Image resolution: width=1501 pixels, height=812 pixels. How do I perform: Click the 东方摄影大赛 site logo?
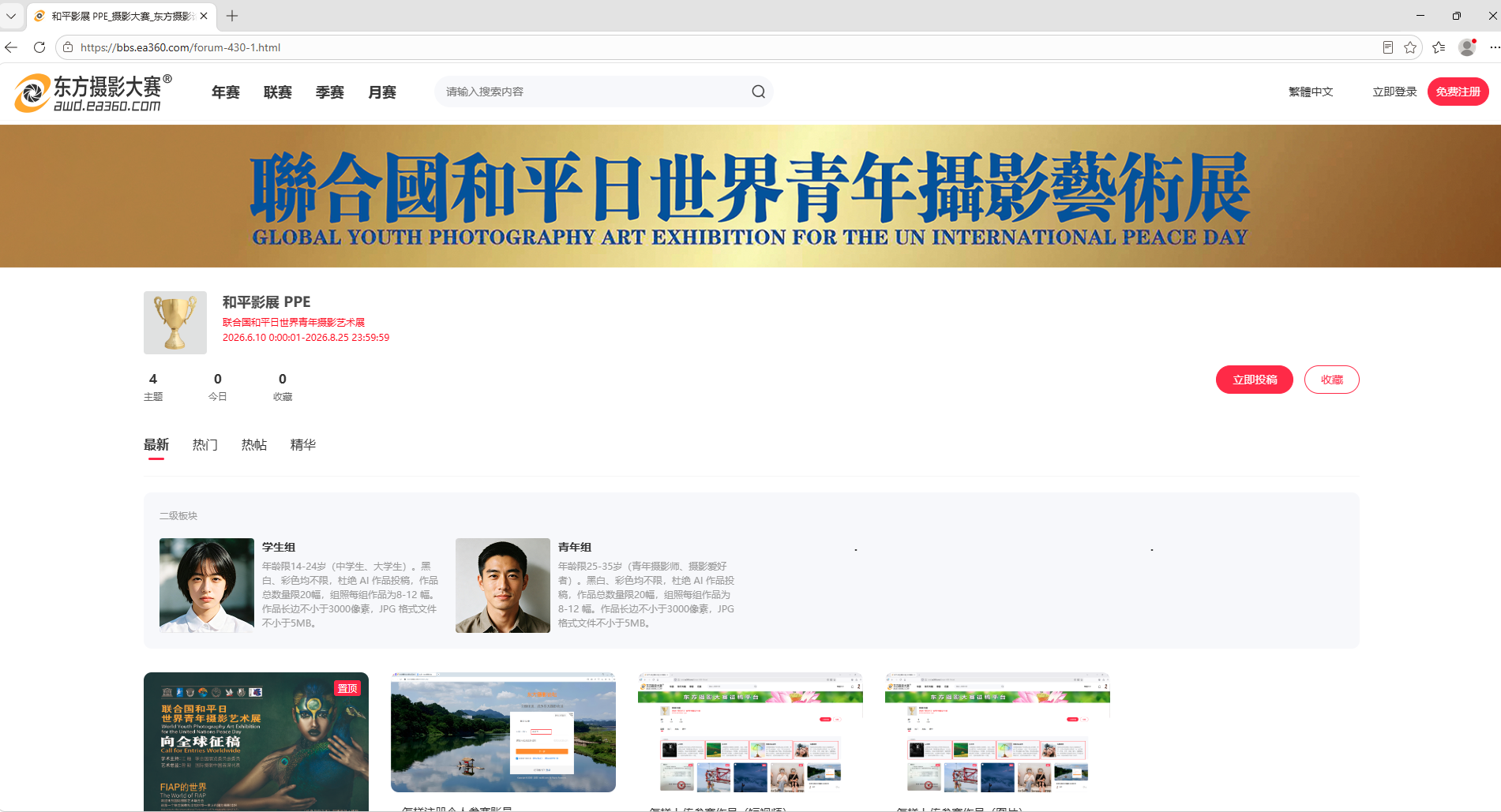tap(93, 93)
